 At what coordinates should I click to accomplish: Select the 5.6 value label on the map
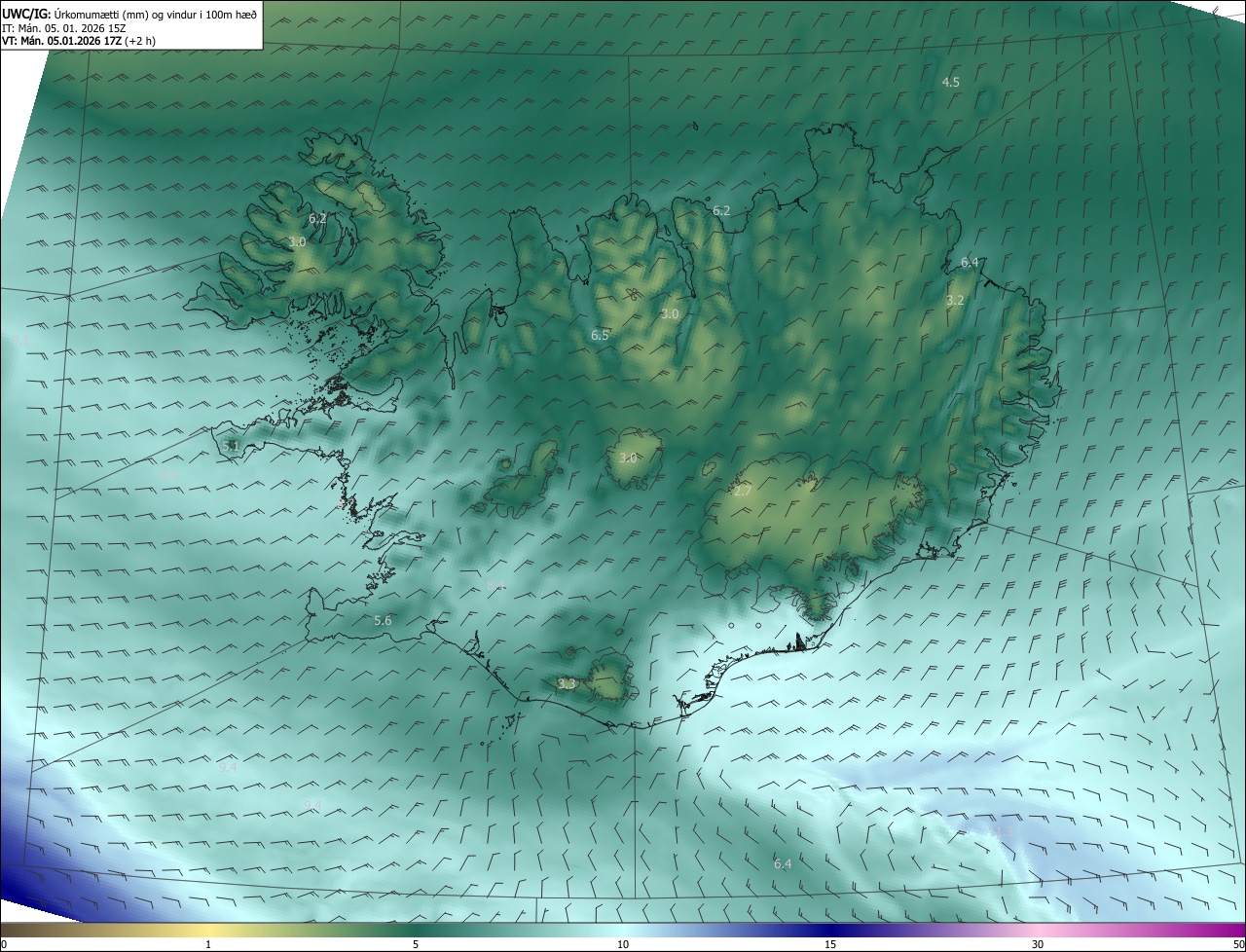(x=383, y=621)
